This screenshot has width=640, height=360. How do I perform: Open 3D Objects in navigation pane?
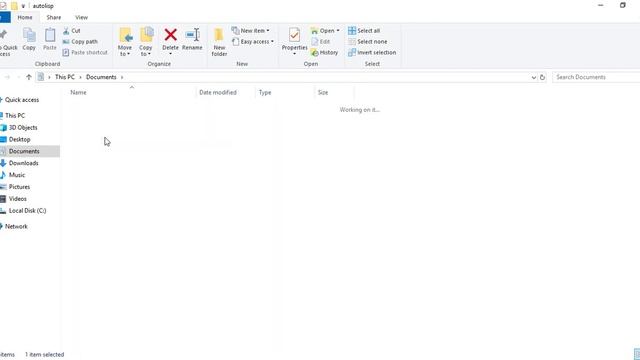pos(23,128)
